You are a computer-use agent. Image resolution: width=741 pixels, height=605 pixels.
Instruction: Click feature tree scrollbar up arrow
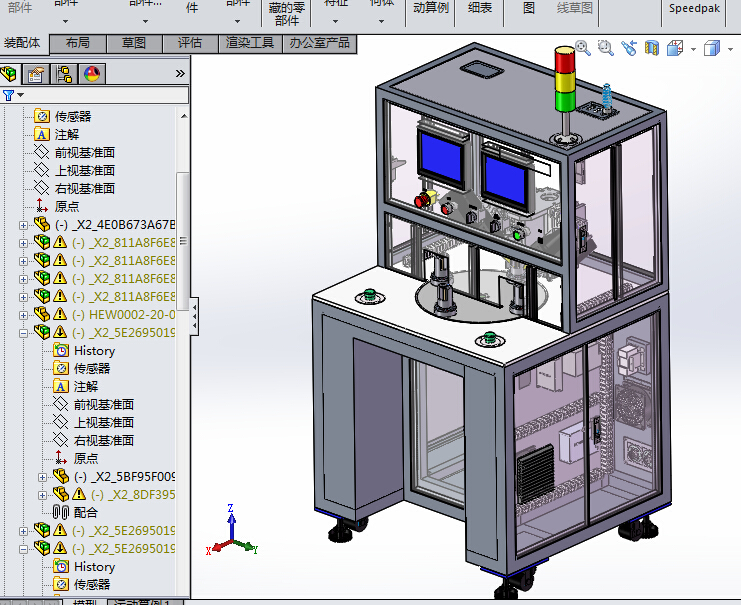click(x=184, y=116)
